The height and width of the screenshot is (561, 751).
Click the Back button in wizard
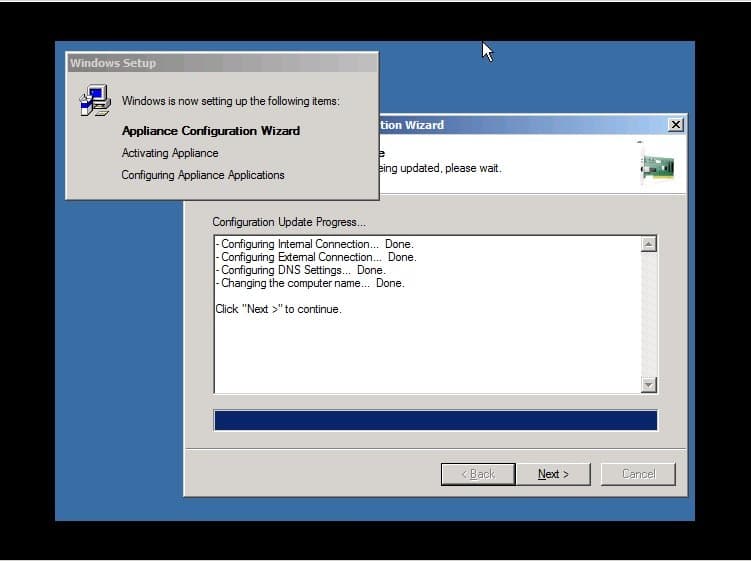478,474
